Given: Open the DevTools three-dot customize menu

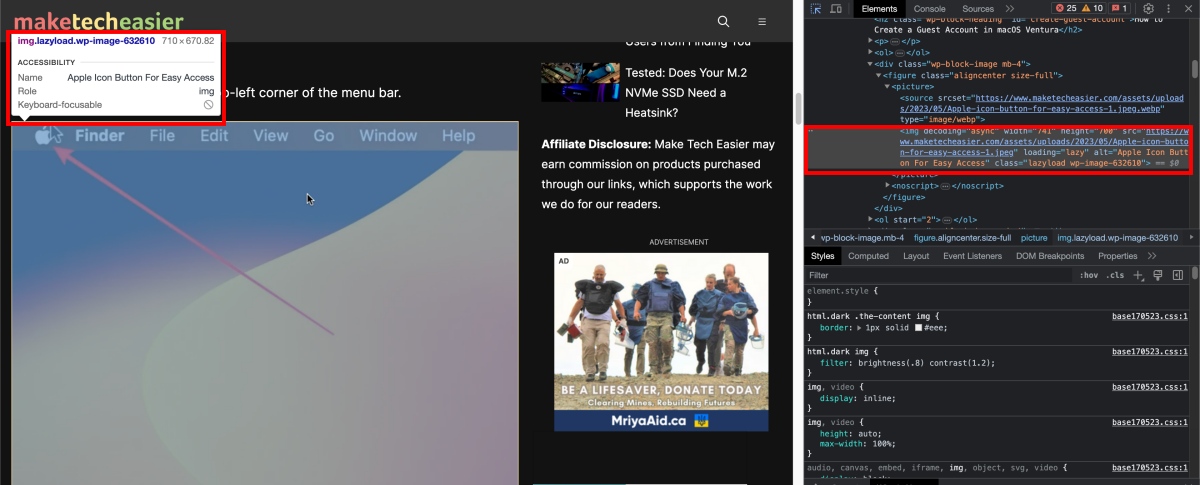Looking at the screenshot, I should (1169, 9).
